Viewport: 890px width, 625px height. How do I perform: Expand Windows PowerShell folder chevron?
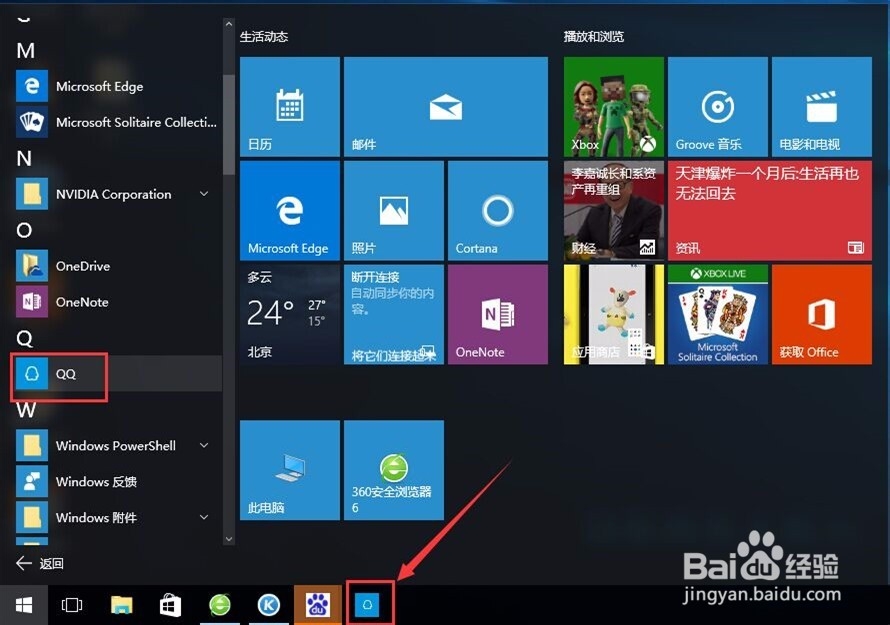tap(204, 446)
